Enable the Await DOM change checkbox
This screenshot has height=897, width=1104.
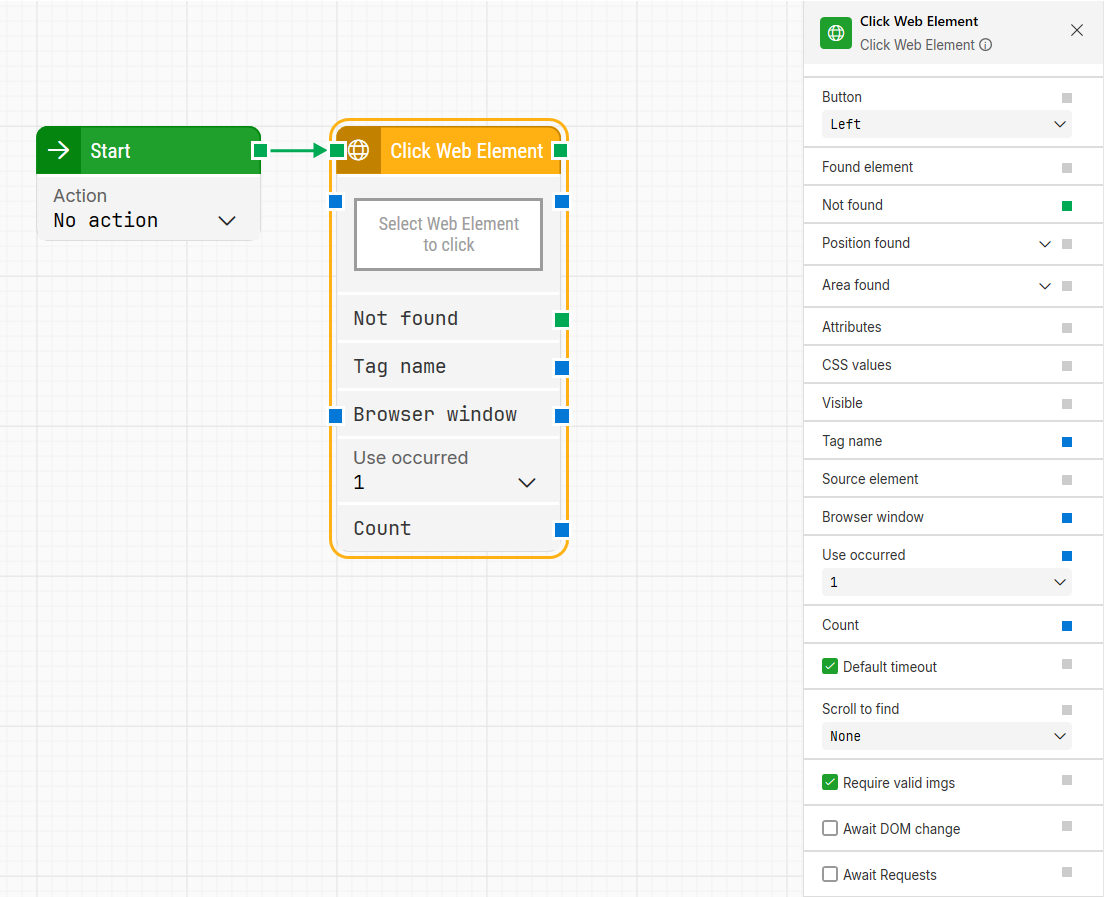coord(830,829)
